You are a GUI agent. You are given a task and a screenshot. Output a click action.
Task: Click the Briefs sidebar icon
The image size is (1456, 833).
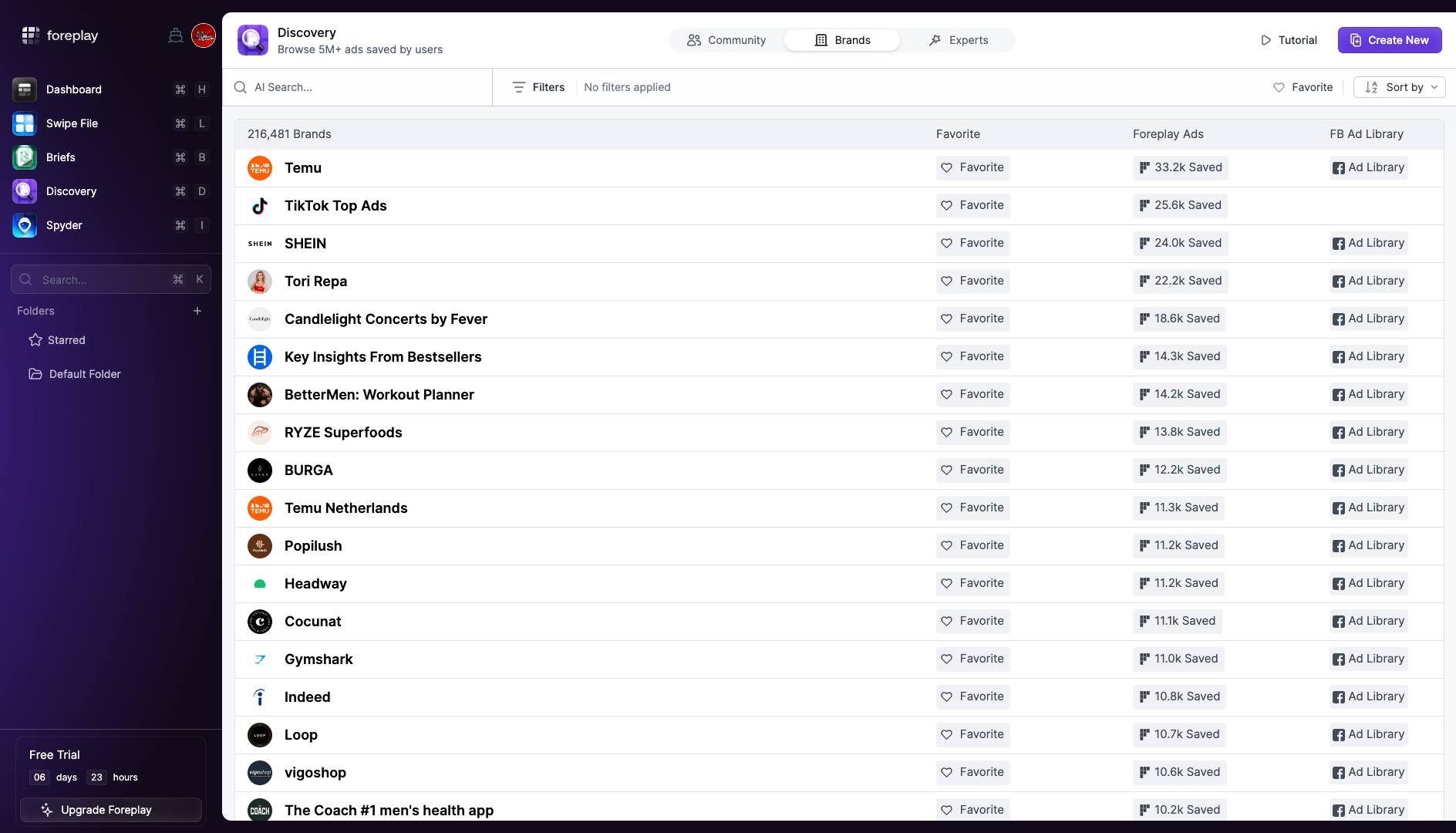point(25,157)
